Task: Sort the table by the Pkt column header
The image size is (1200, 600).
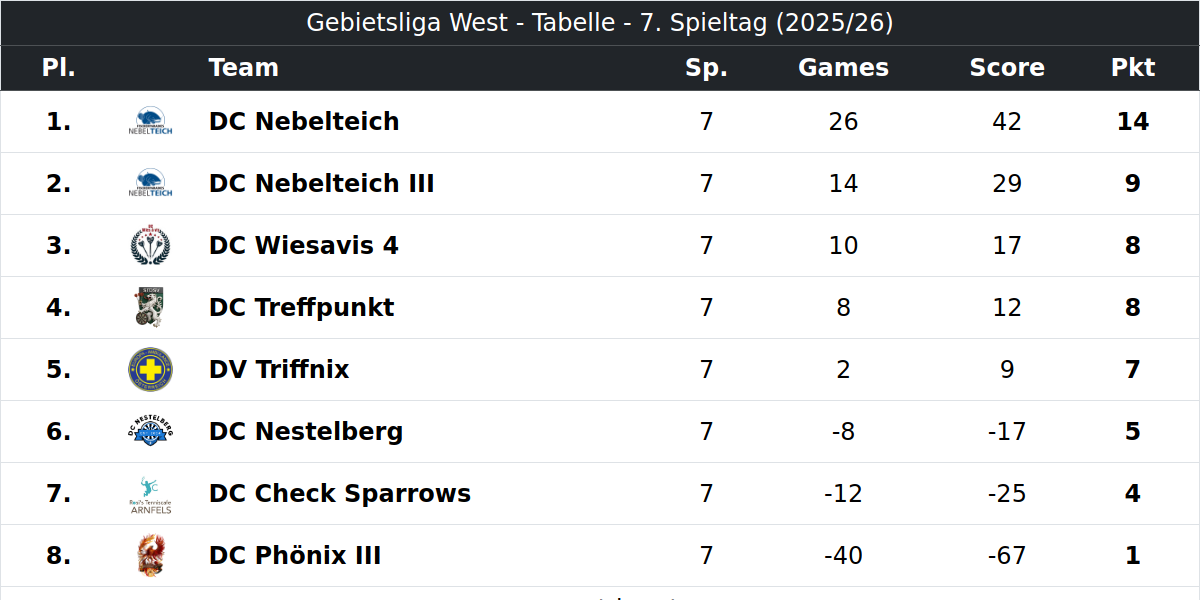Action: click(1133, 68)
